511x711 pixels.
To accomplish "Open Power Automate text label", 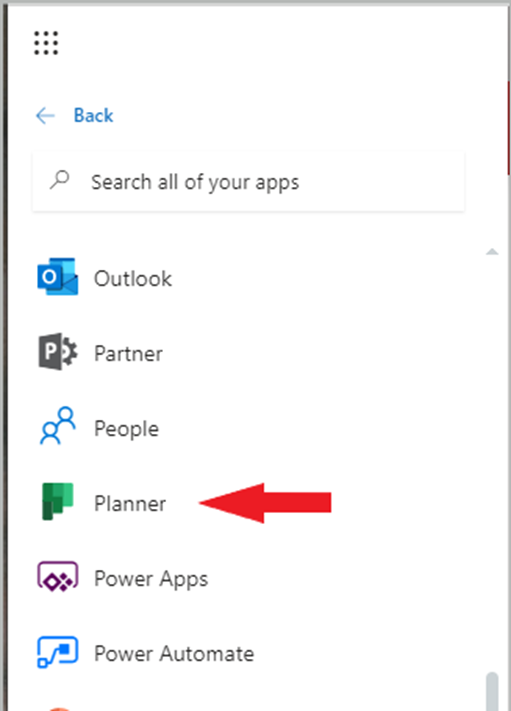I will (174, 653).
